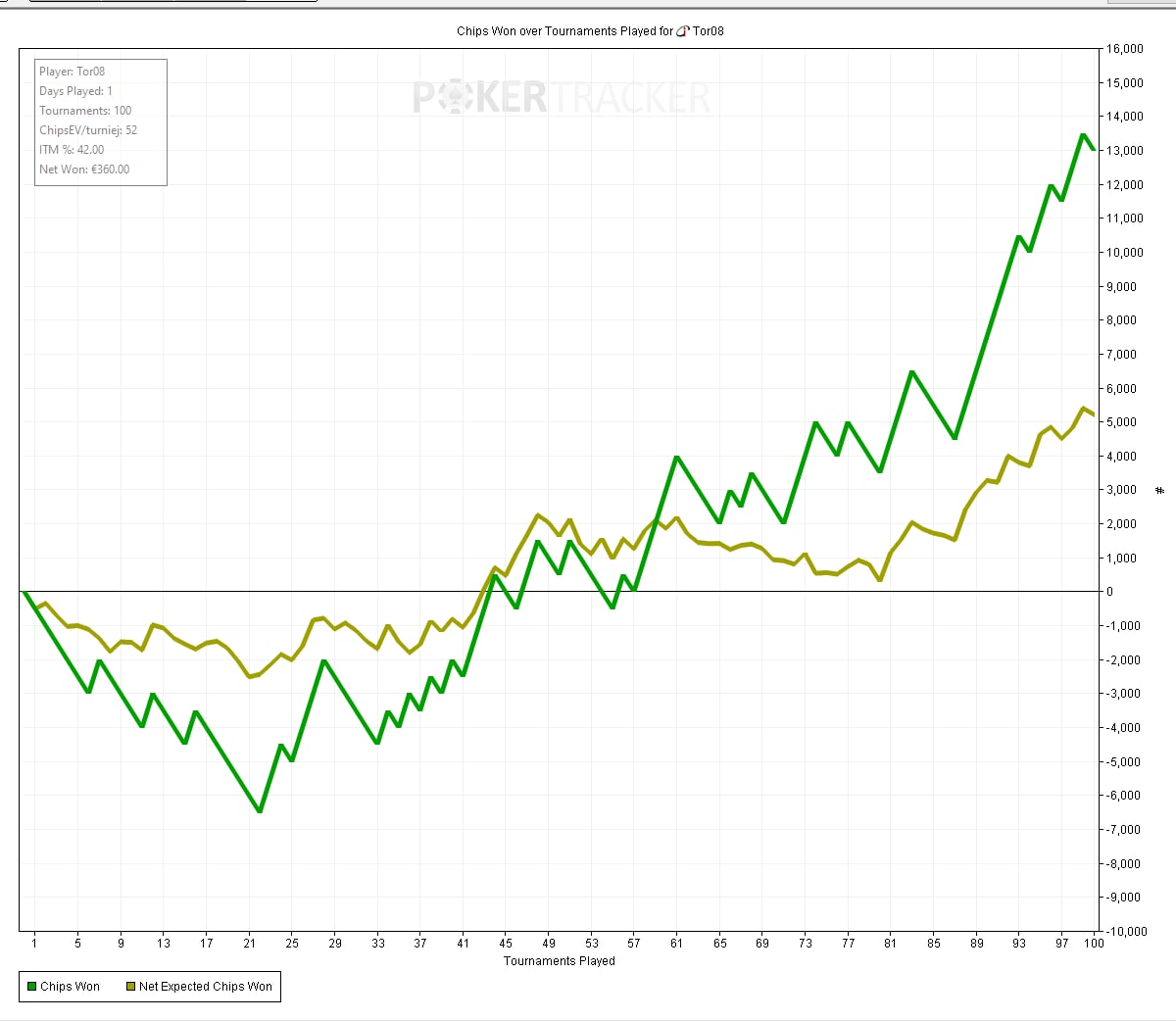Click the 'Tournaments Played' x-axis title
The image size is (1176, 1021).
pyautogui.click(x=559, y=961)
